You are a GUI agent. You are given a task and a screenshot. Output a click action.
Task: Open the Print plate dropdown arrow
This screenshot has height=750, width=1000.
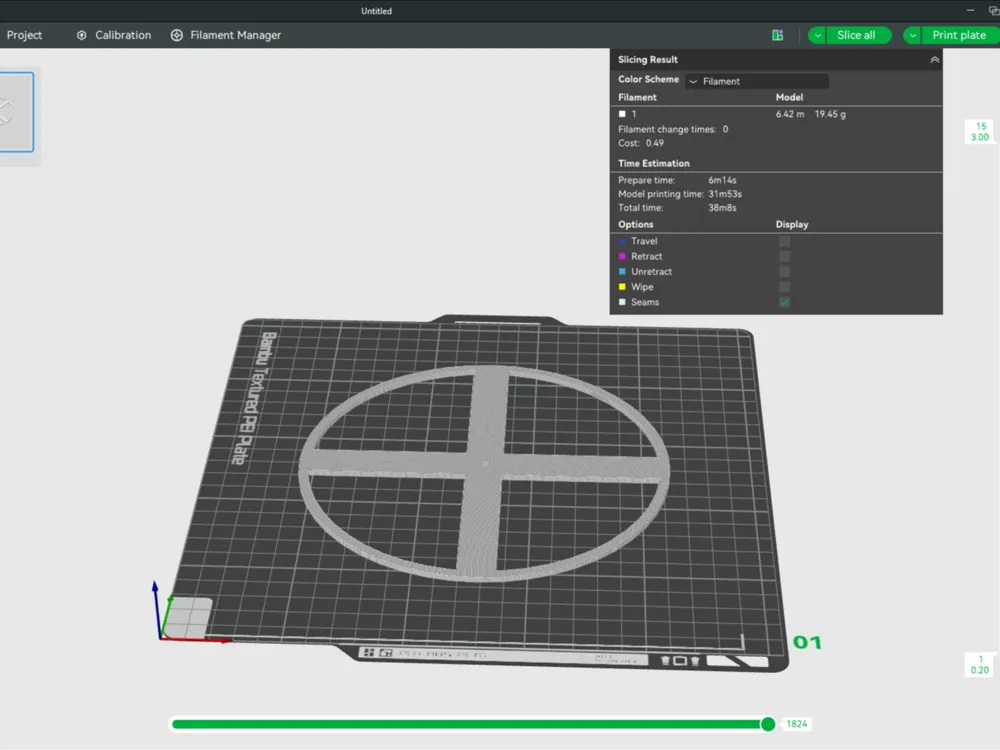[x=913, y=35]
